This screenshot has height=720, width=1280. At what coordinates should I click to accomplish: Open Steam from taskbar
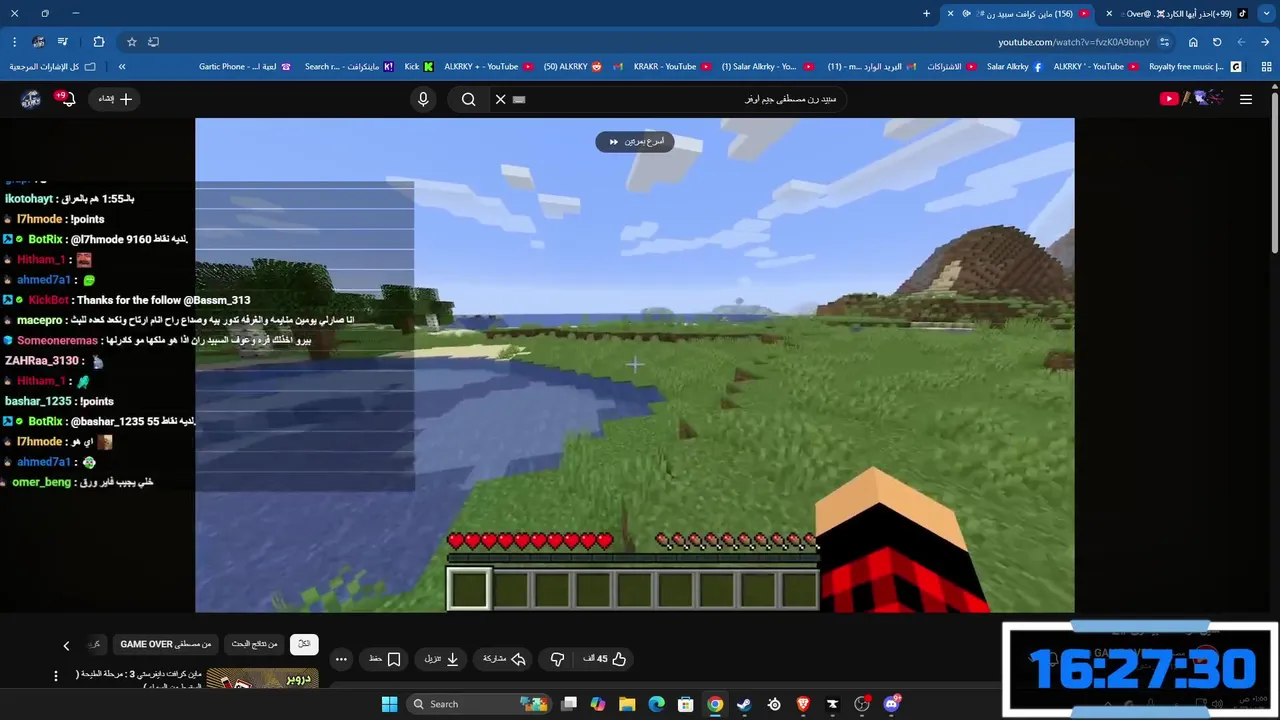tap(744, 704)
